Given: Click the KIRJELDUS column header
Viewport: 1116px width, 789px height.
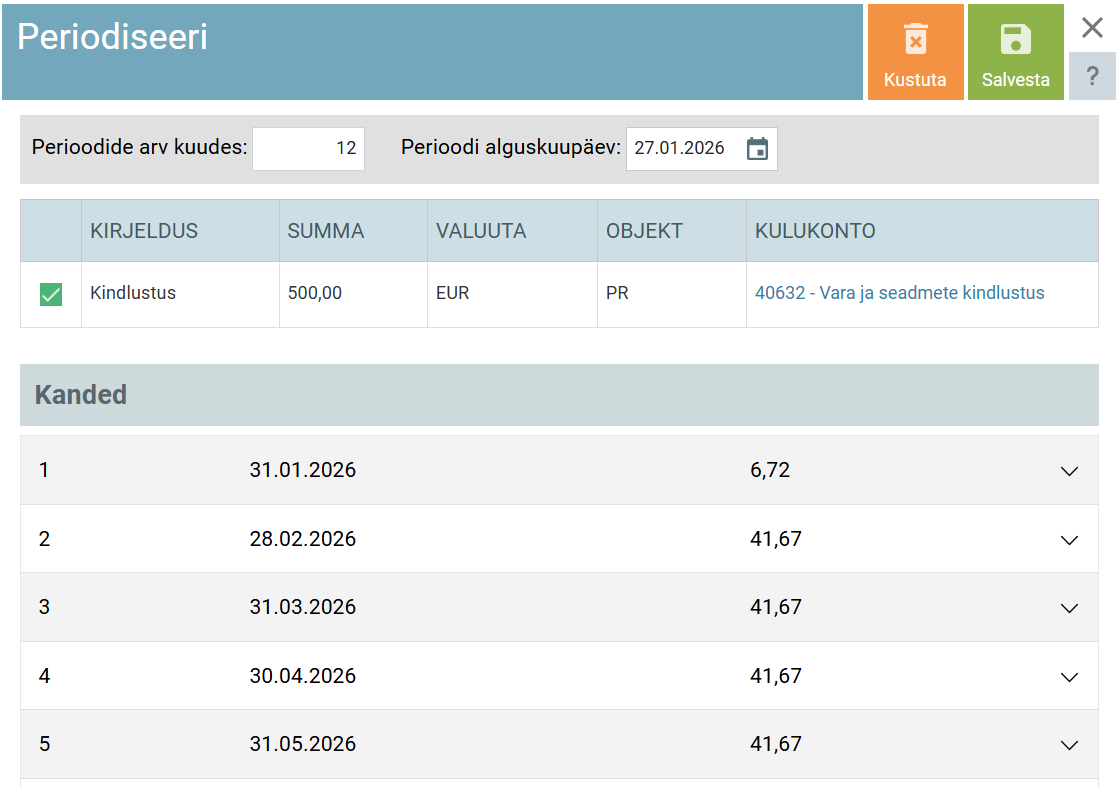Looking at the screenshot, I should point(180,231).
